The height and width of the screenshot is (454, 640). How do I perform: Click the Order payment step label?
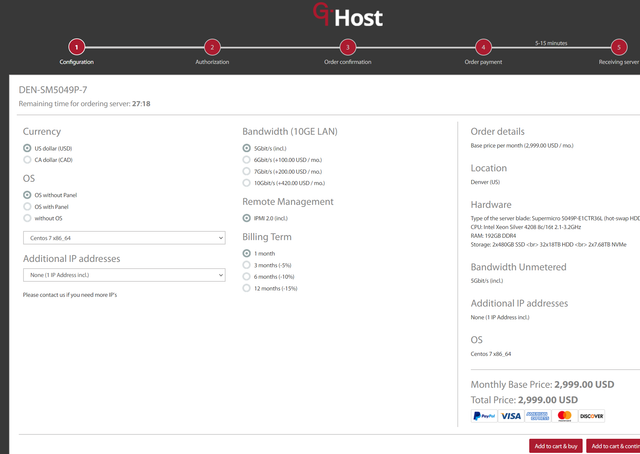coord(483,62)
